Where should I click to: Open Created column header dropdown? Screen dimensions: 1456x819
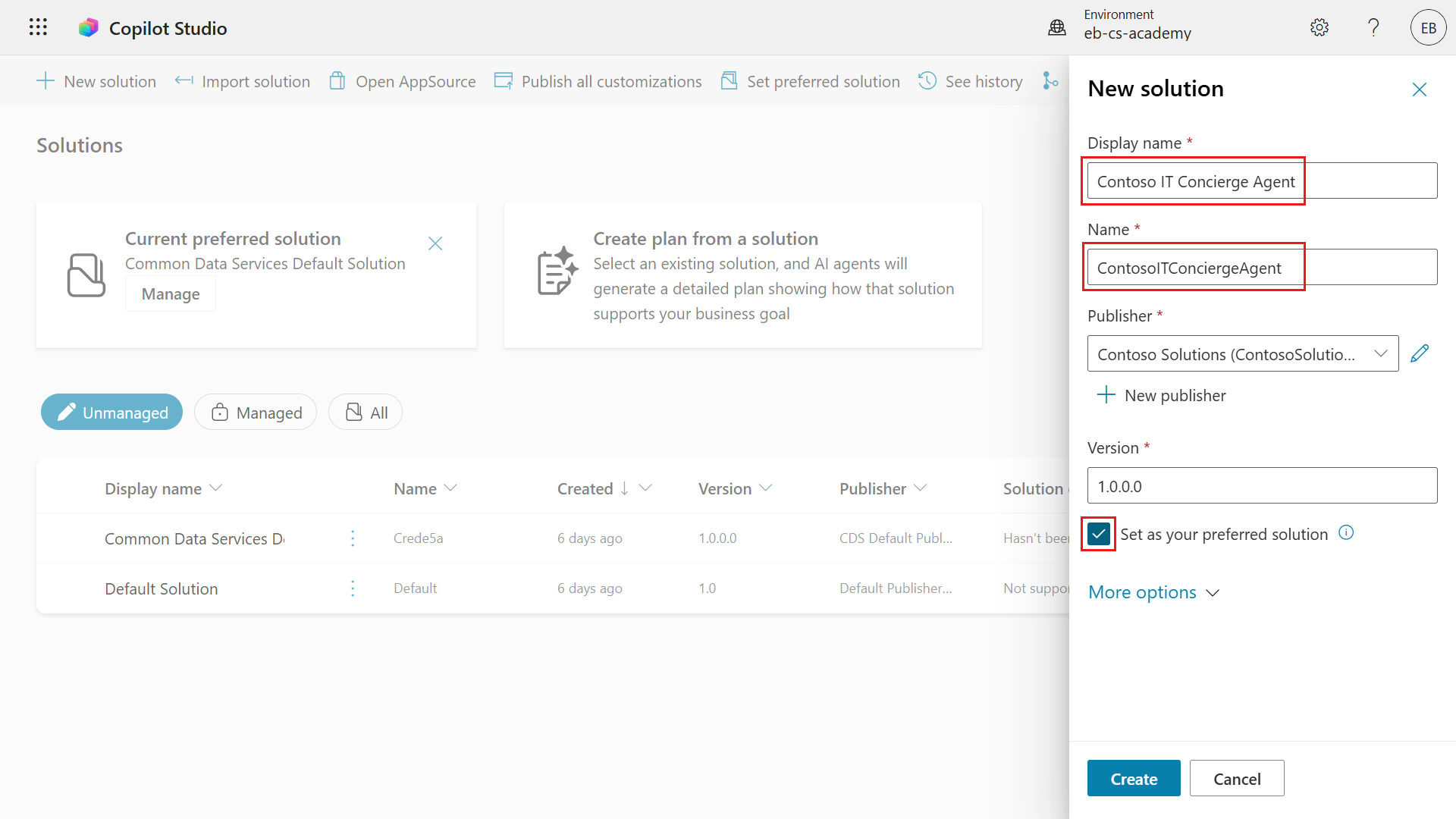[645, 488]
